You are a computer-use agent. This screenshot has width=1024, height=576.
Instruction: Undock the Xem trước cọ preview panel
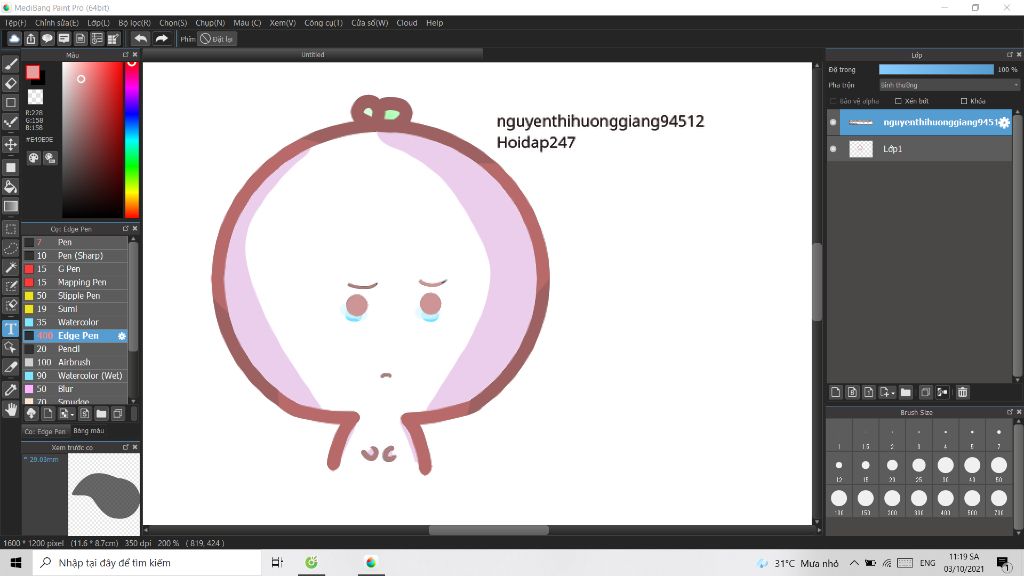coord(125,447)
